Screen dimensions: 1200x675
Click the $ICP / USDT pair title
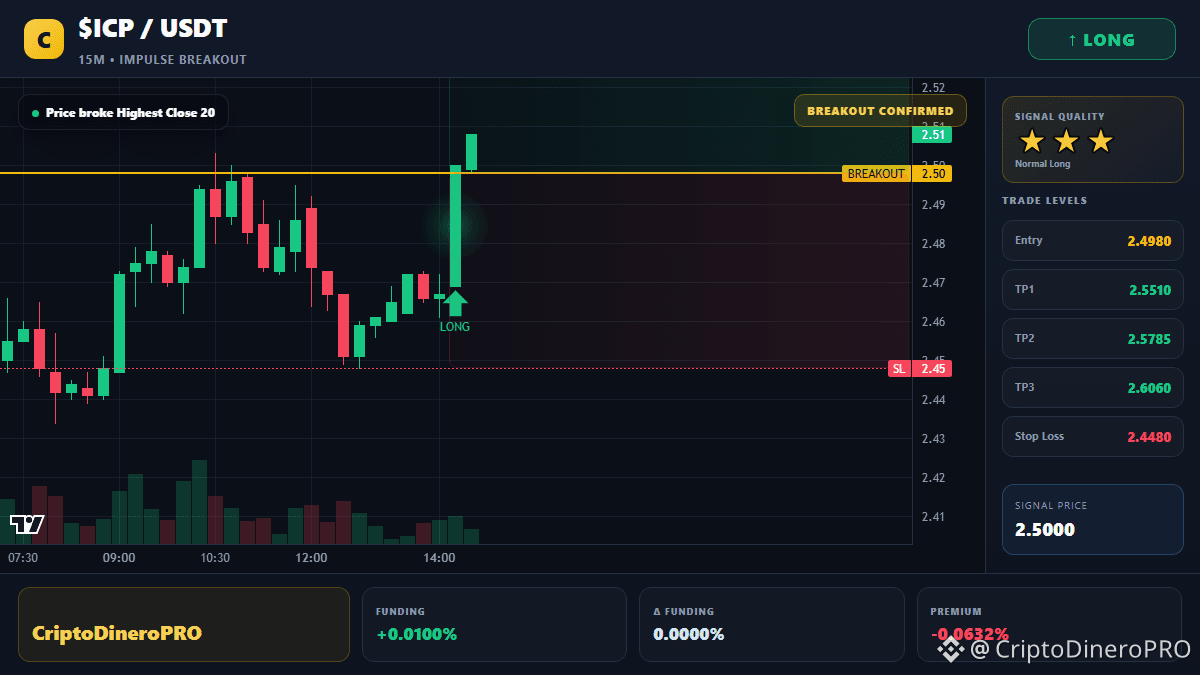pyautogui.click(x=152, y=31)
